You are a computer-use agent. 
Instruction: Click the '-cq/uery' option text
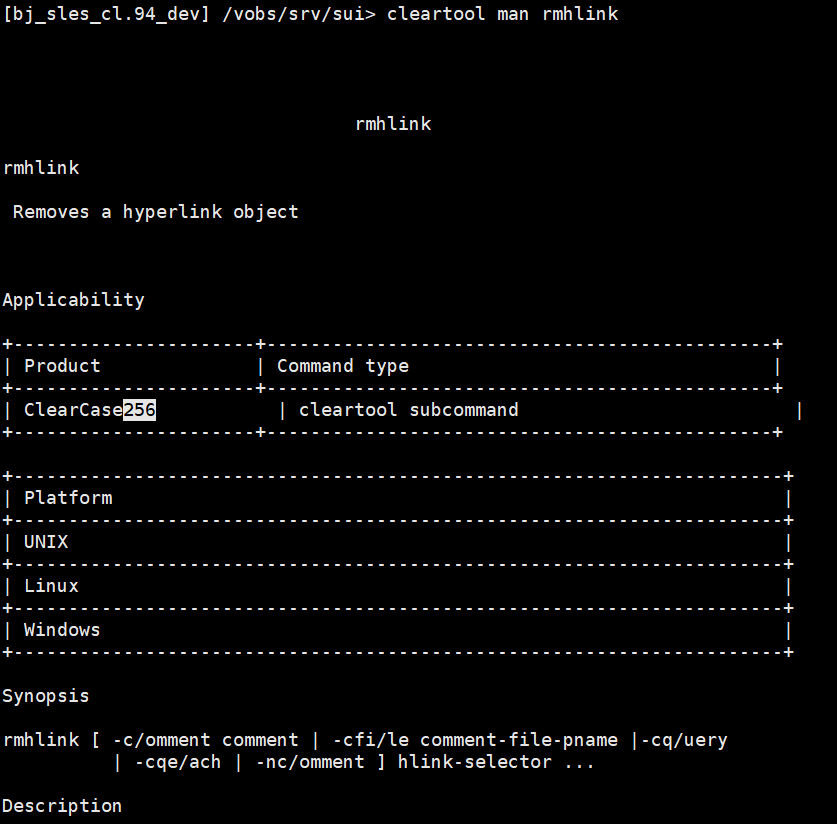click(684, 741)
